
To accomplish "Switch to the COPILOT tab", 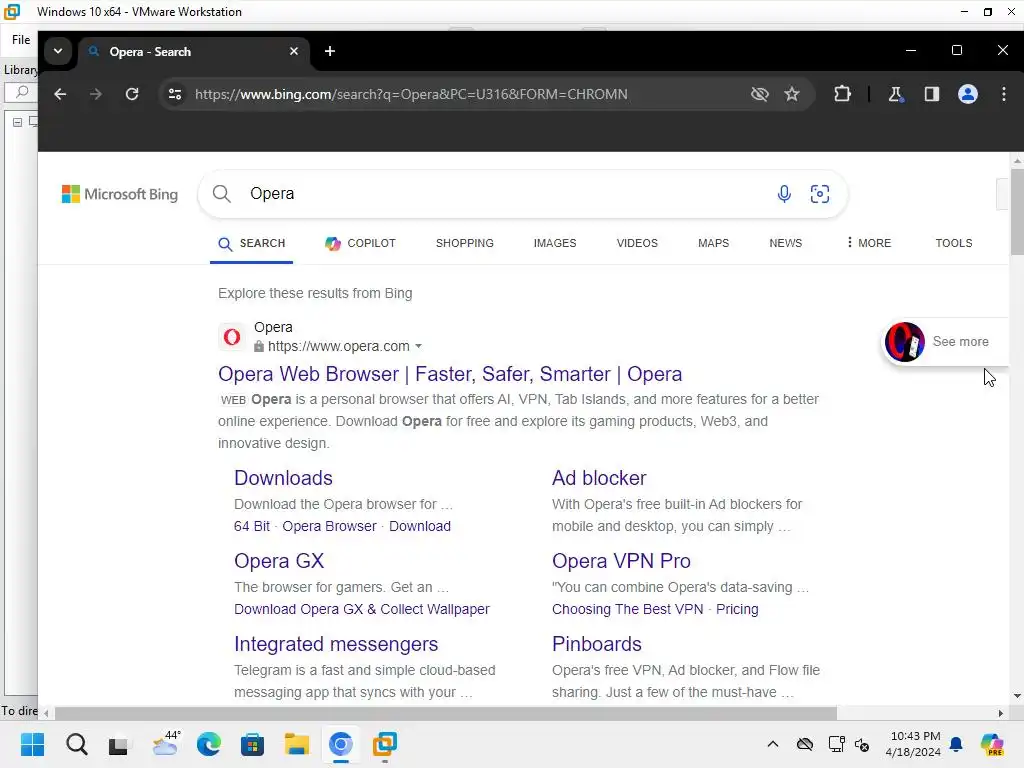I will (x=360, y=243).
